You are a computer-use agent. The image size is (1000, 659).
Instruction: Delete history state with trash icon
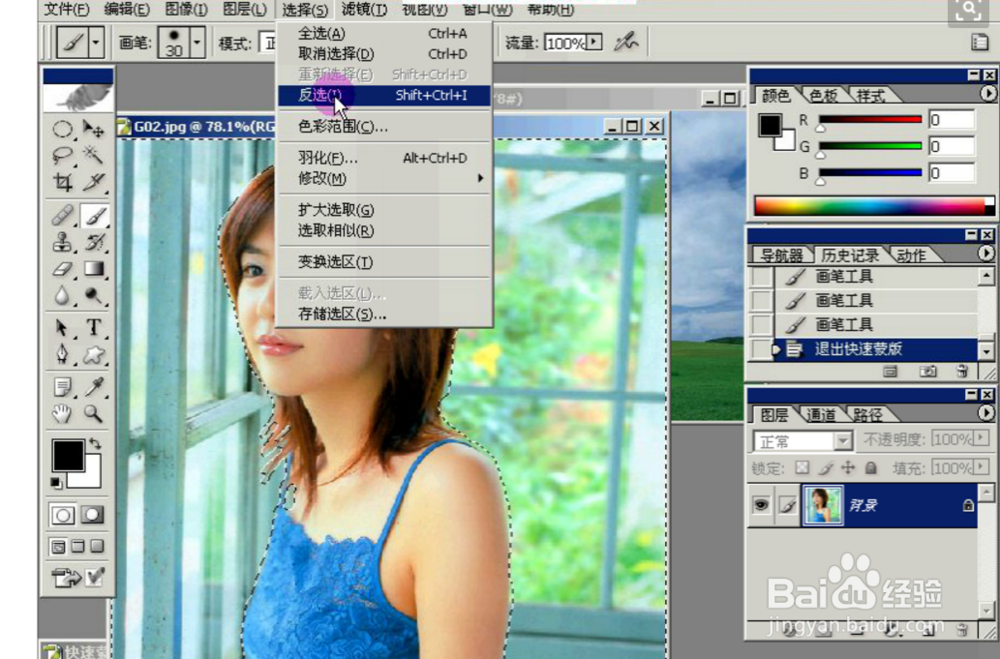point(962,371)
